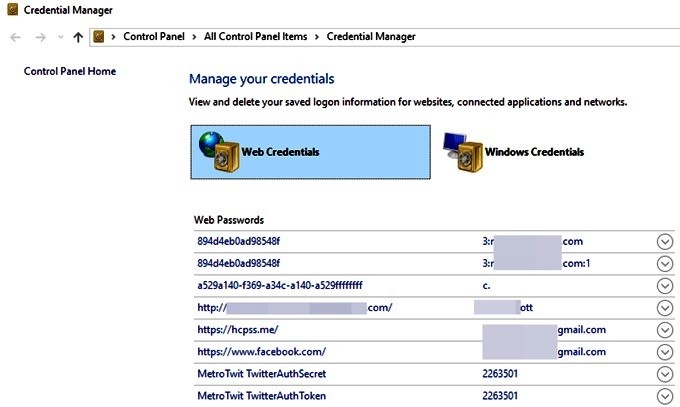Click the first 894d4eb0ad98548f text
The image size is (680, 407).
239,241
